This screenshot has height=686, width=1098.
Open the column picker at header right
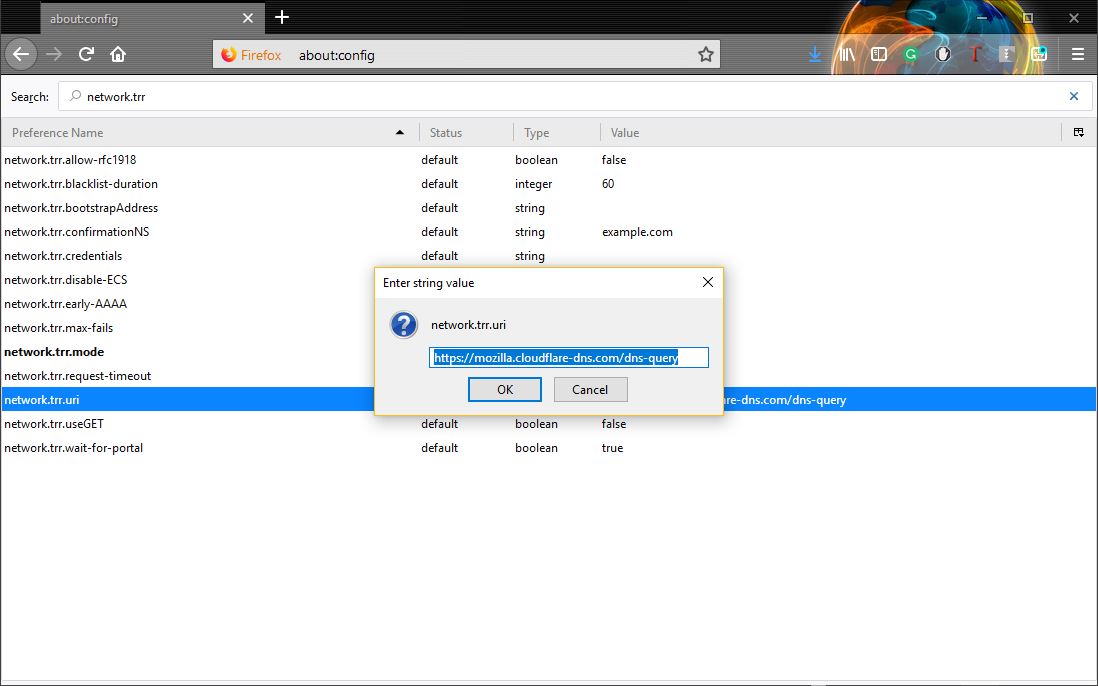[1078, 132]
